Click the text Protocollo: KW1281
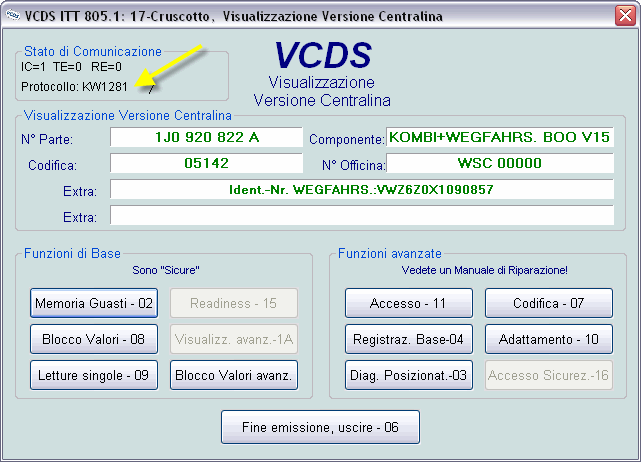 pos(74,87)
